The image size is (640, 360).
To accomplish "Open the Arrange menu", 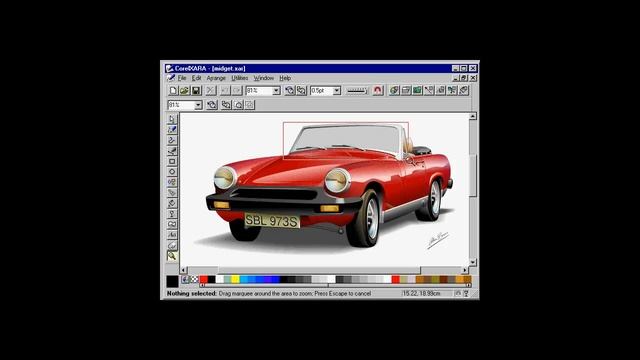I will pos(216,78).
